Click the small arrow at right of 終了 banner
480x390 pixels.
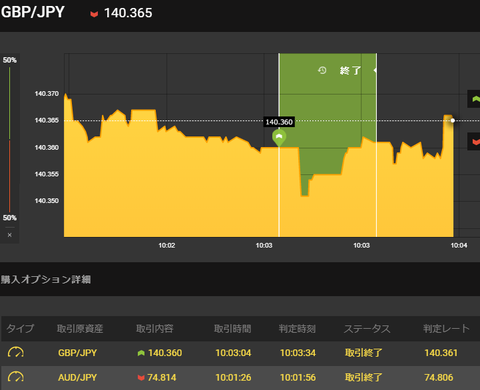point(375,70)
